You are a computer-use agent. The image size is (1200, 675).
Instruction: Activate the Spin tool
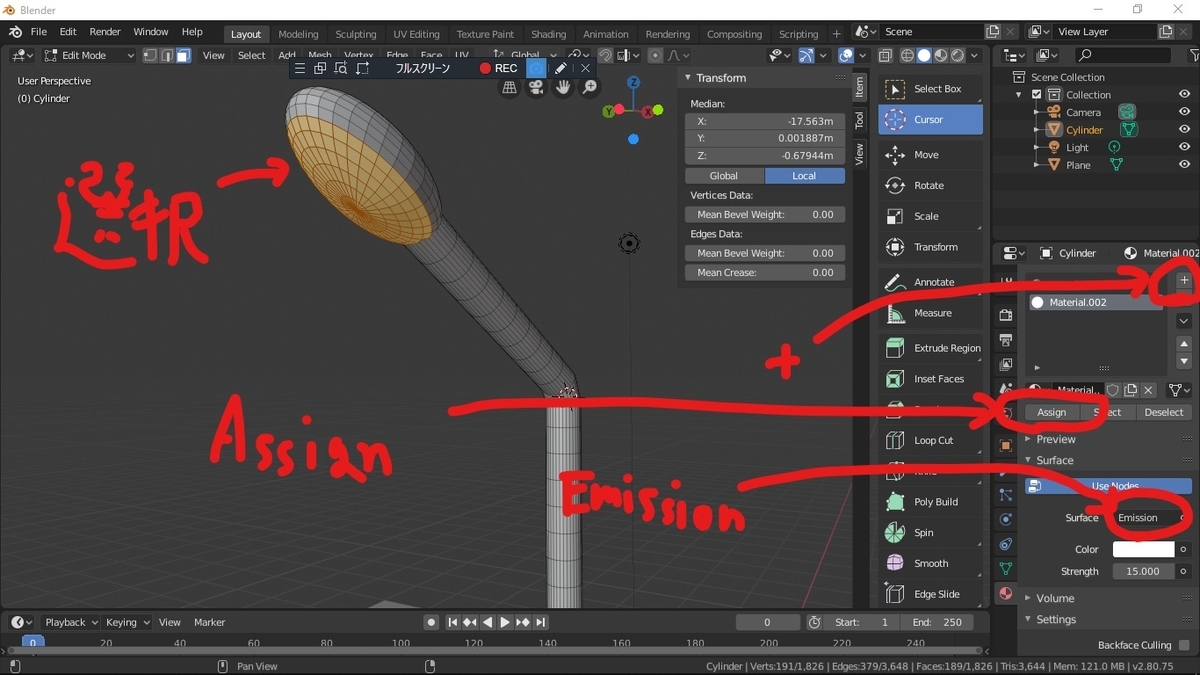[x=930, y=533]
